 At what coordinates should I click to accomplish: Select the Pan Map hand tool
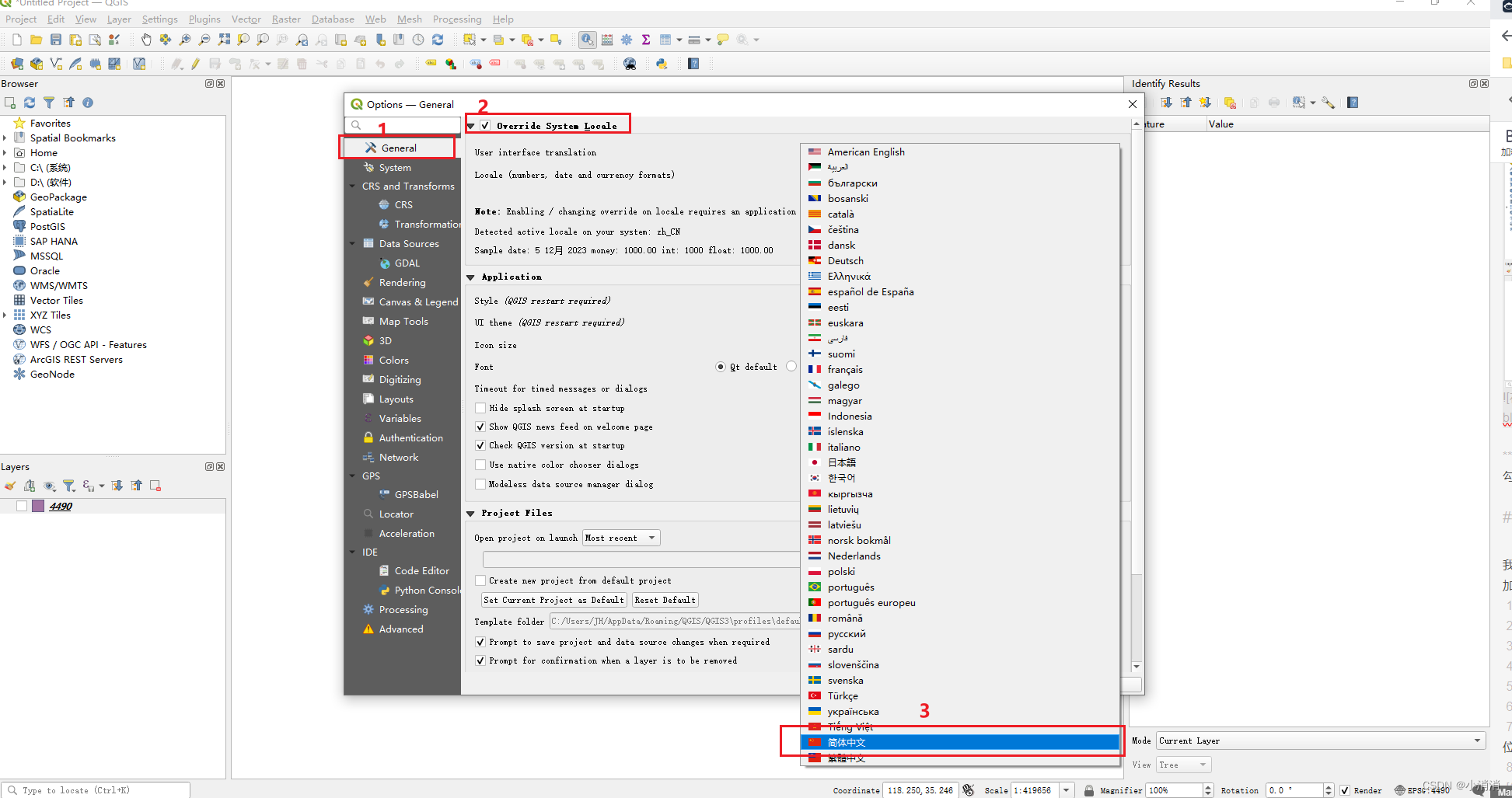(x=146, y=40)
